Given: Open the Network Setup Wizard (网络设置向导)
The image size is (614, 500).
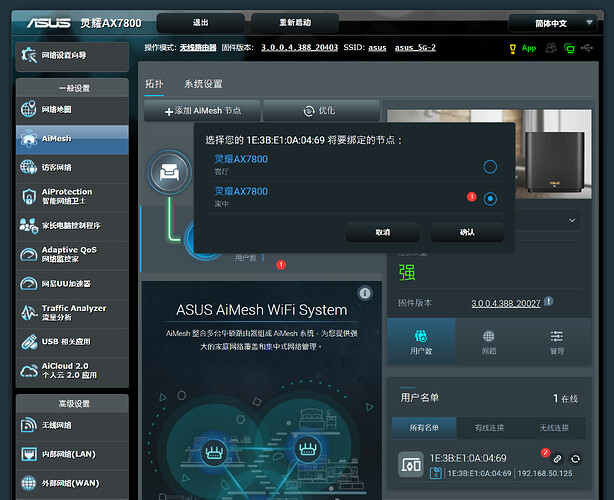Looking at the screenshot, I should coord(72,56).
